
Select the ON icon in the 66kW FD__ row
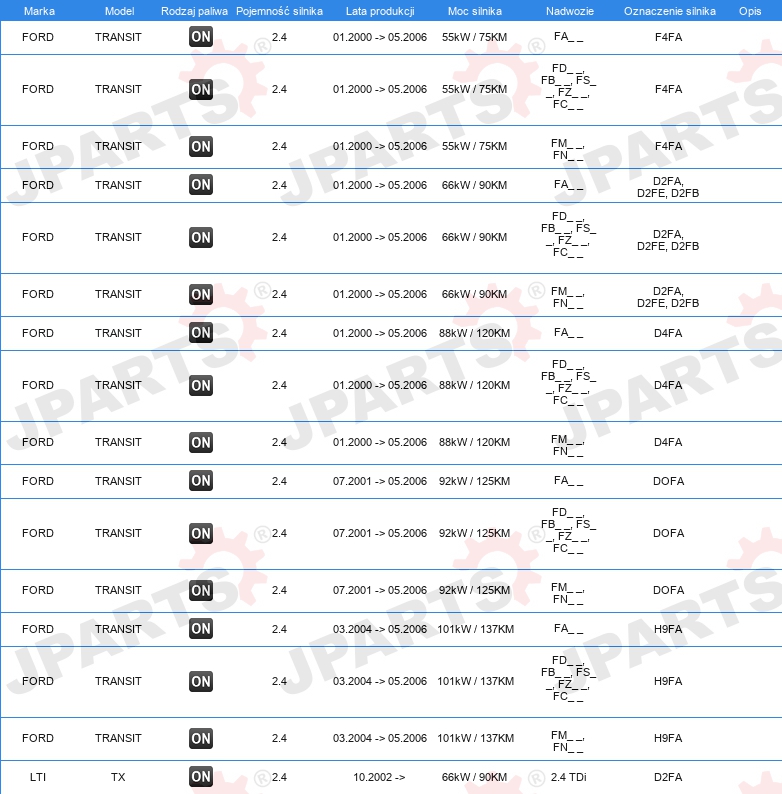click(201, 237)
